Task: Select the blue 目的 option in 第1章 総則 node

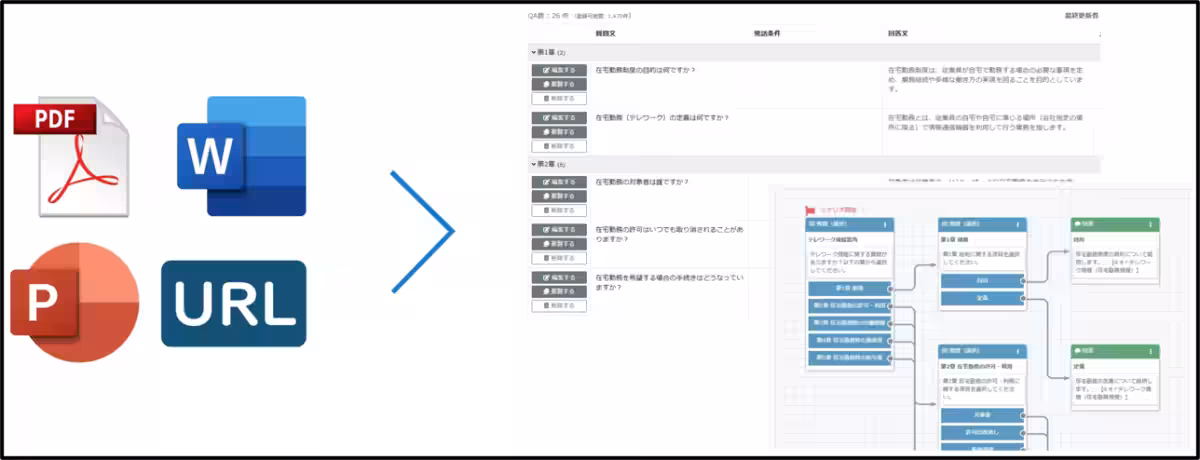Action: coord(981,282)
